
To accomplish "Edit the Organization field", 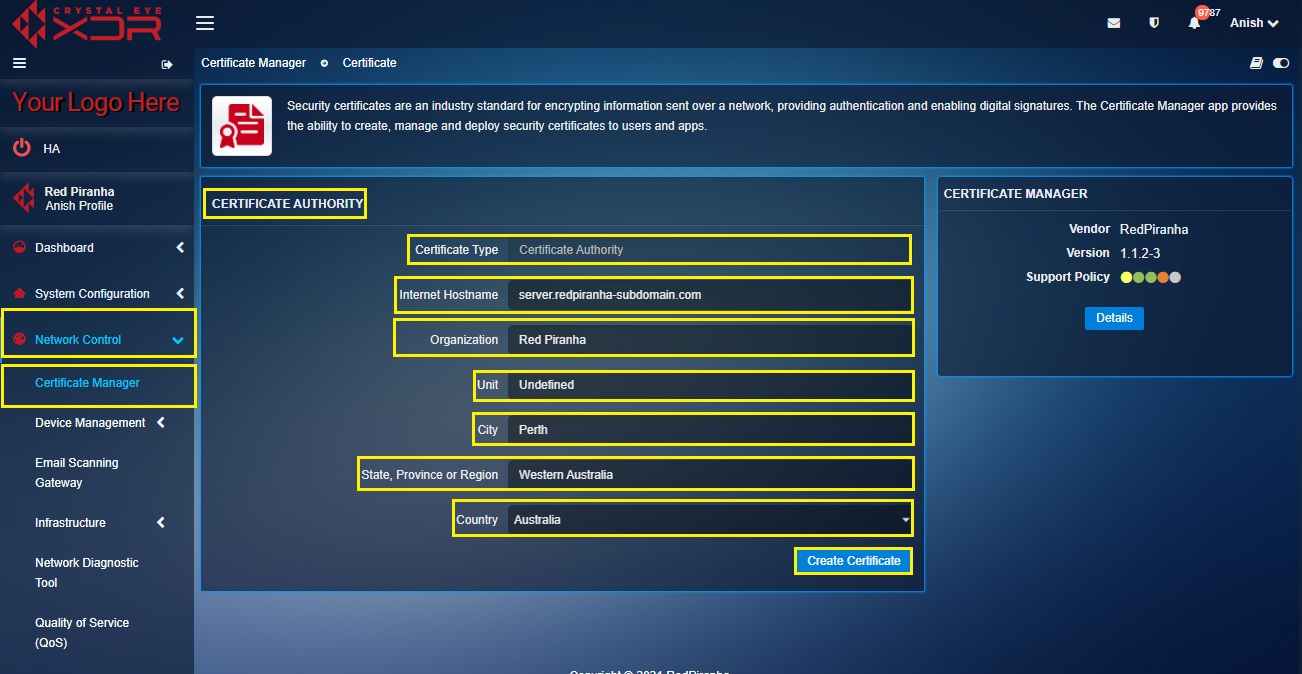I will pos(709,339).
